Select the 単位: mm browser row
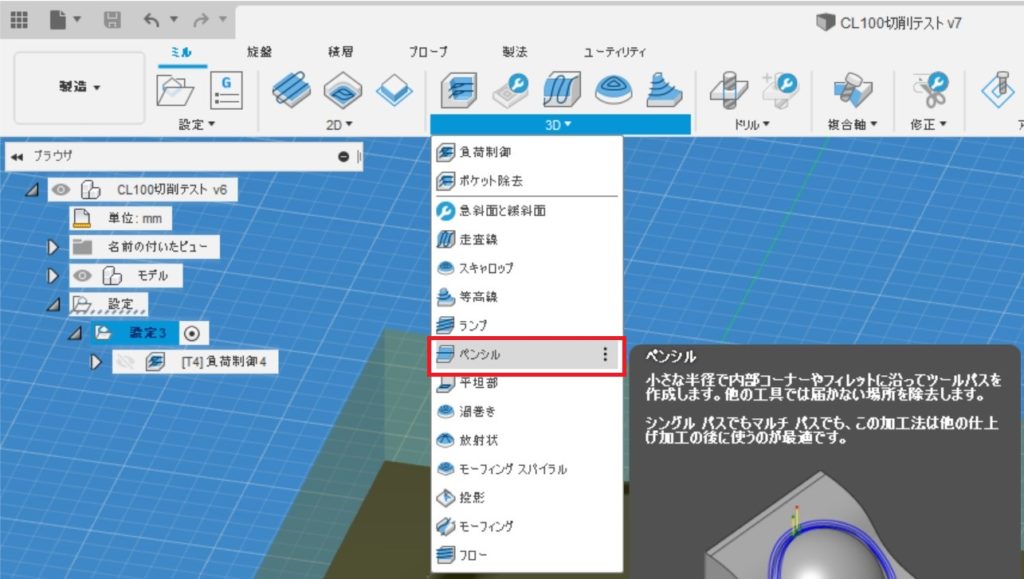1024x579 pixels. coord(121,219)
